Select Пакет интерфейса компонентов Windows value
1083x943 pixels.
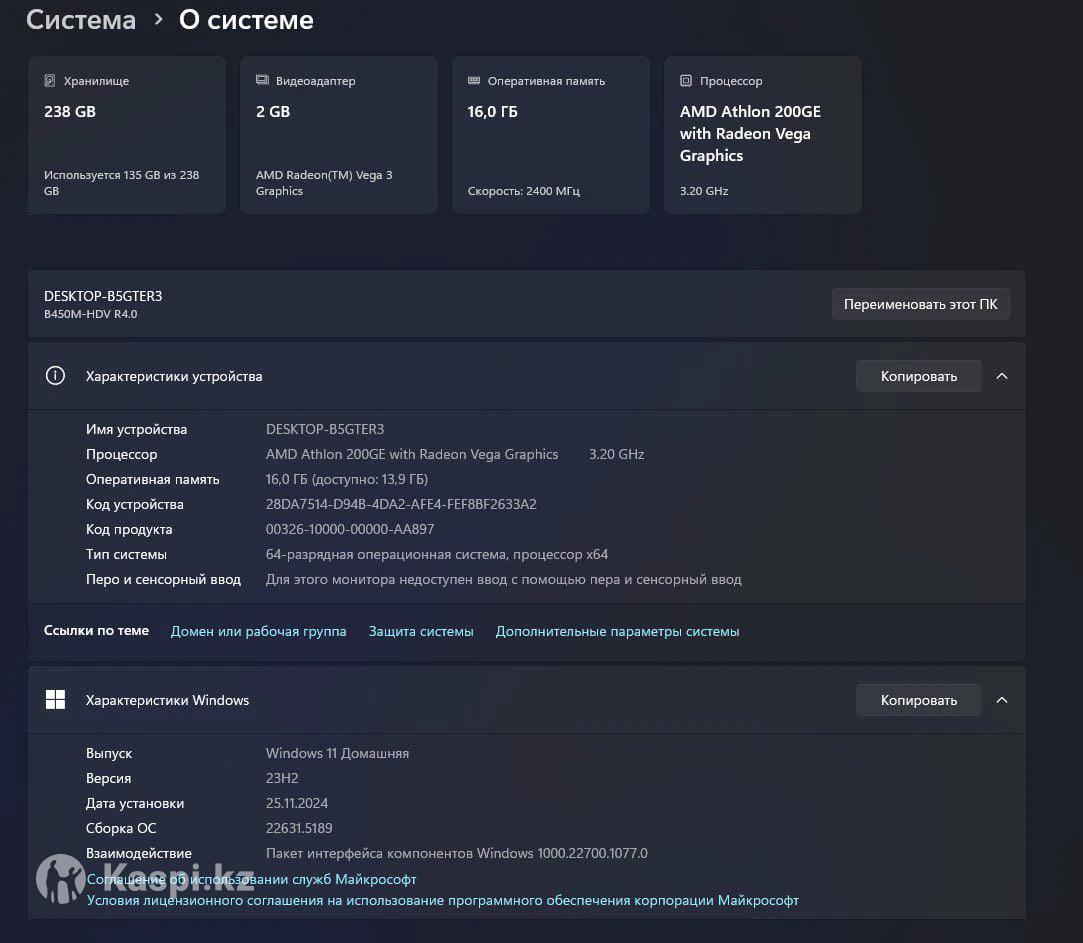(457, 853)
